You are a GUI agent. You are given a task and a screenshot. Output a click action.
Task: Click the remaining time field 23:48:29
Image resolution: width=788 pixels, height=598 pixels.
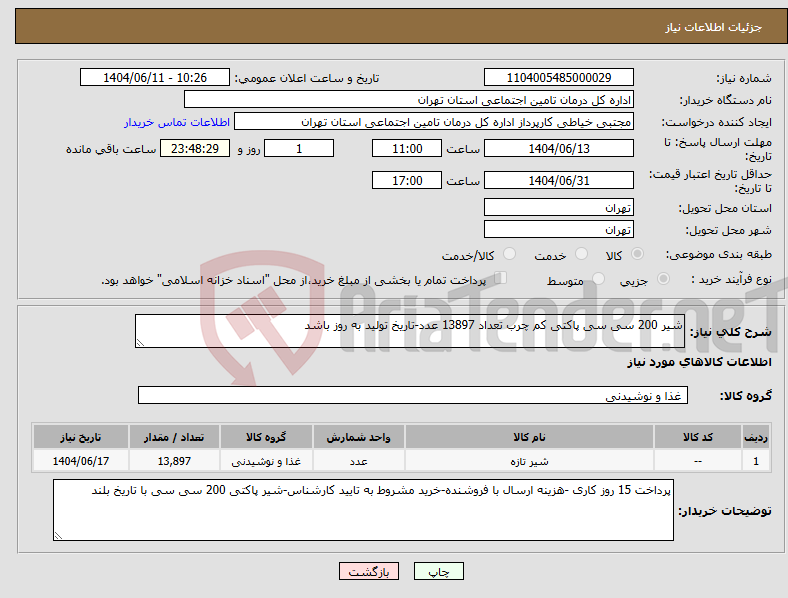[195, 148]
